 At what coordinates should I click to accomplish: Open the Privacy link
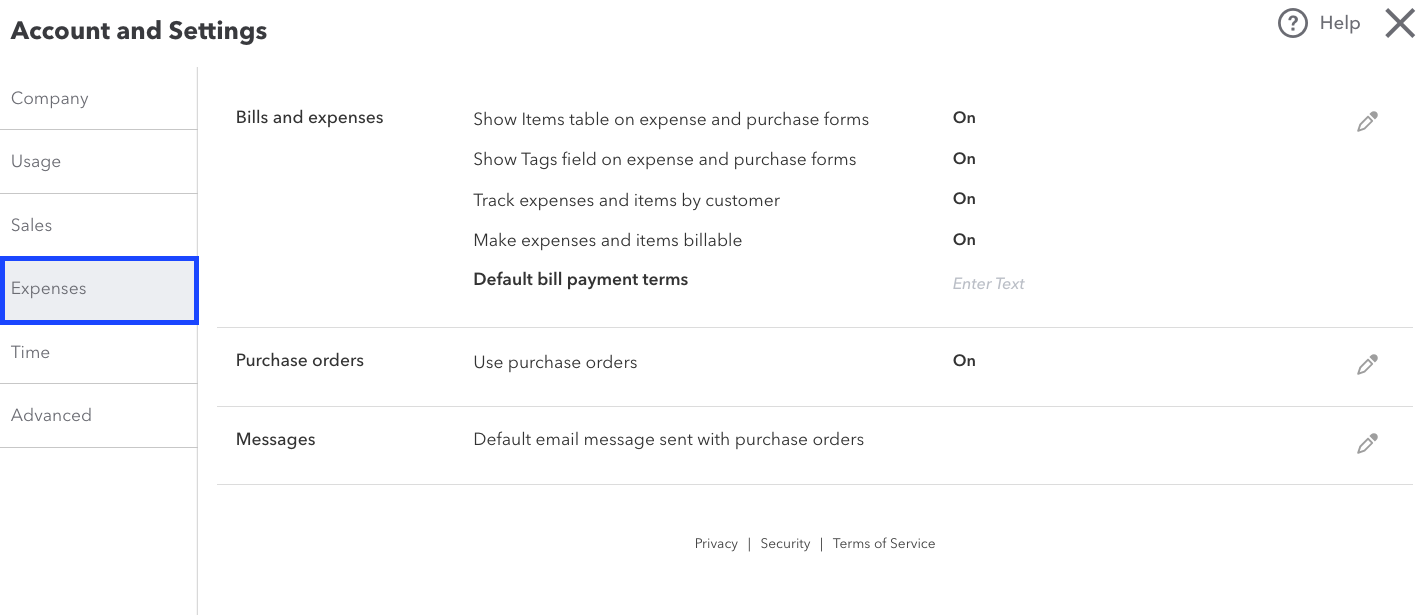pos(716,543)
